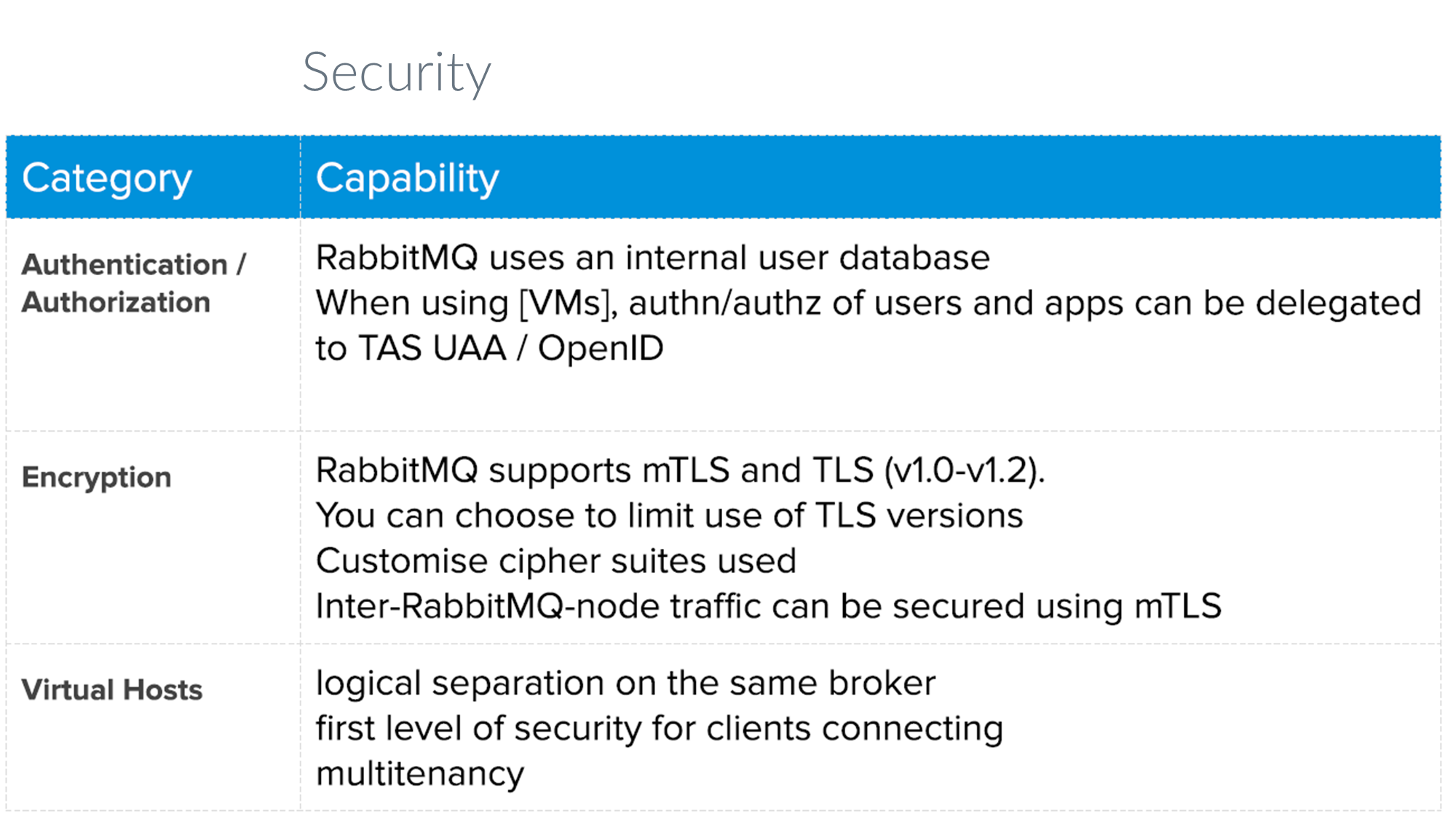
Task: Click the Encryption category cell
Action: pyautogui.click(x=97, y=478)
